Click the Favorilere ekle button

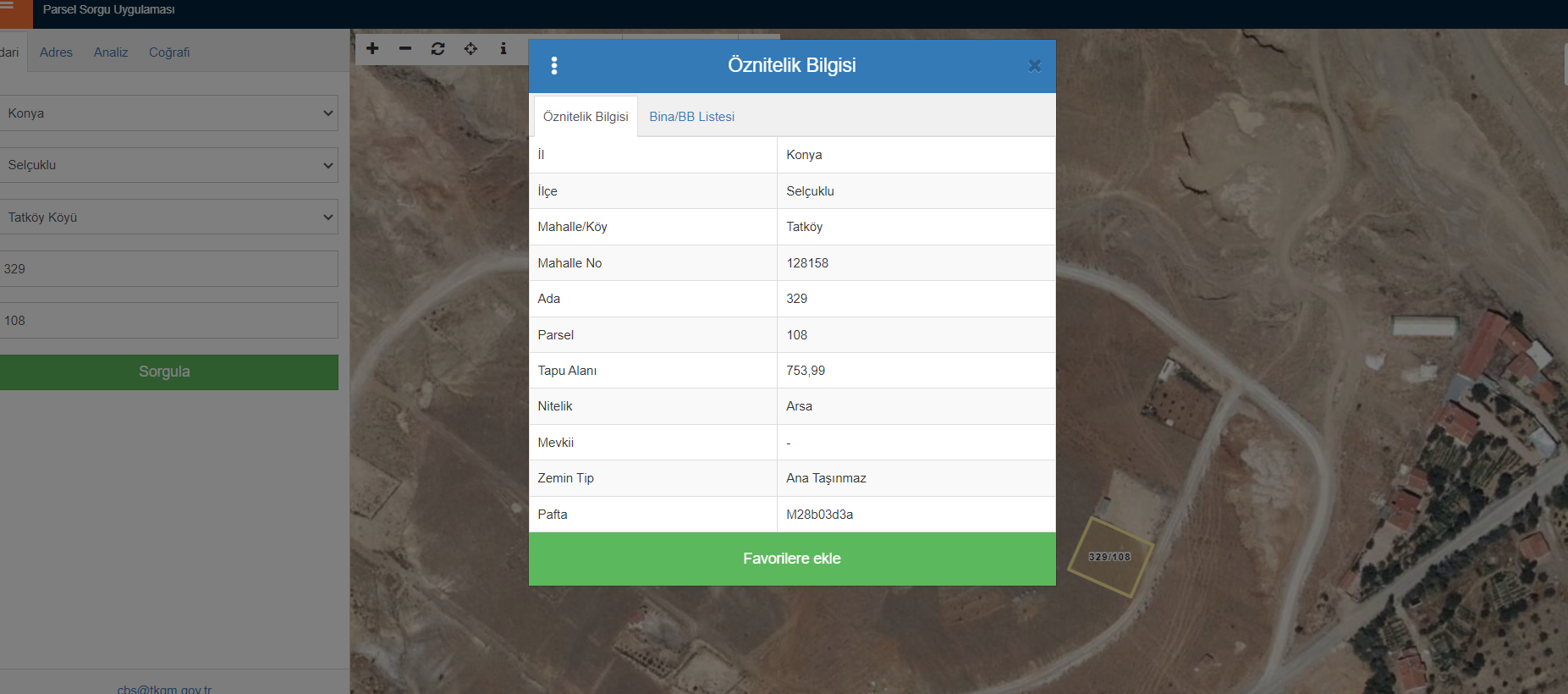pyautogui.click(x=792, y=559)
